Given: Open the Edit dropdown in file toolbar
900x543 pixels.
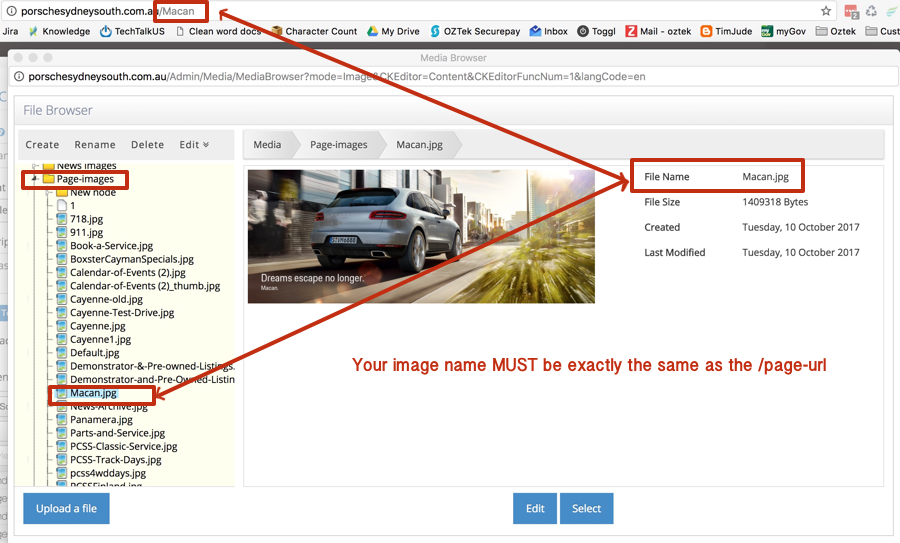Looking at the screenshot, I should click(x=194, y=144).
